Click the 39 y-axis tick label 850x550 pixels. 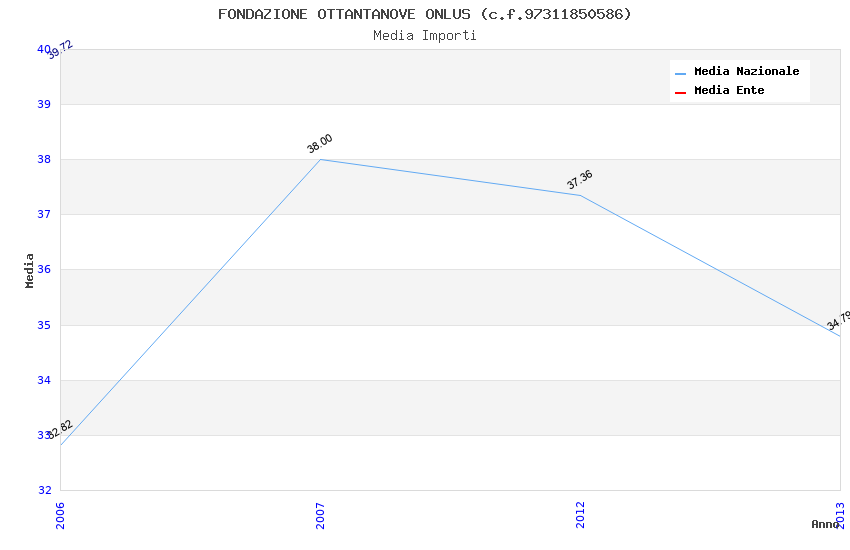click(x=44, y=104)
